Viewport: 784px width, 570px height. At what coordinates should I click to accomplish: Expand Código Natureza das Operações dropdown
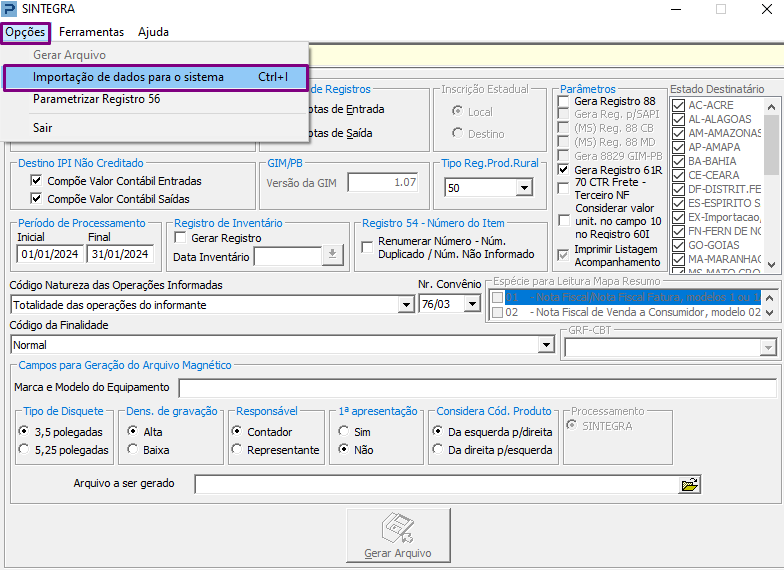point(406,304)
